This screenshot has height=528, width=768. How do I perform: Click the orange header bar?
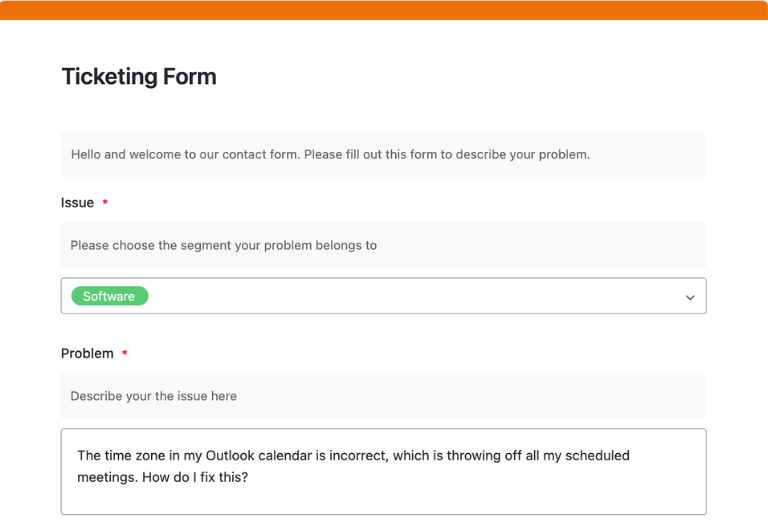pyautogui.click(x=384, y=10)
